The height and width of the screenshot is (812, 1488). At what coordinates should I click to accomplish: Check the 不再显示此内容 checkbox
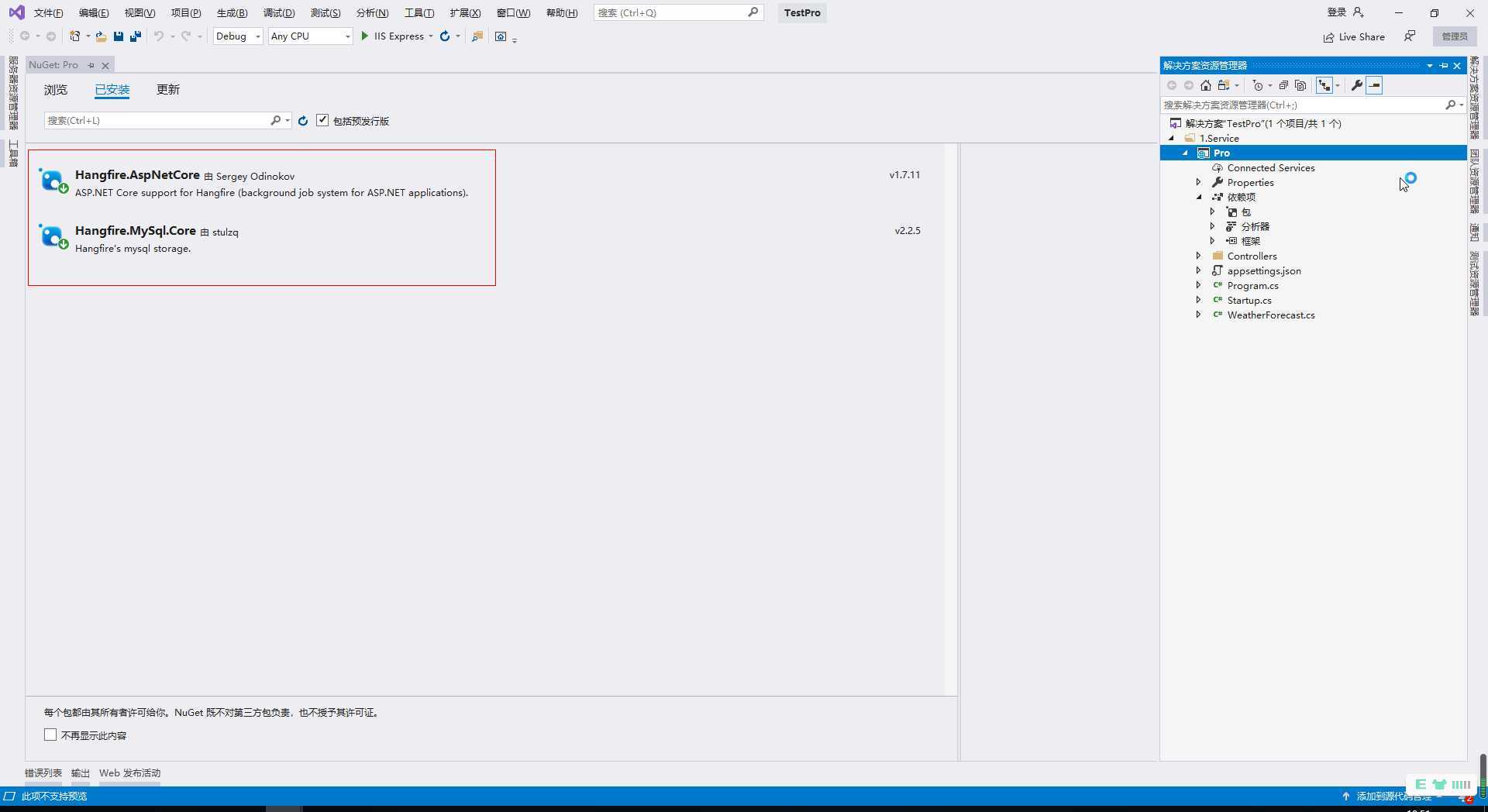[x=50, y=735]
